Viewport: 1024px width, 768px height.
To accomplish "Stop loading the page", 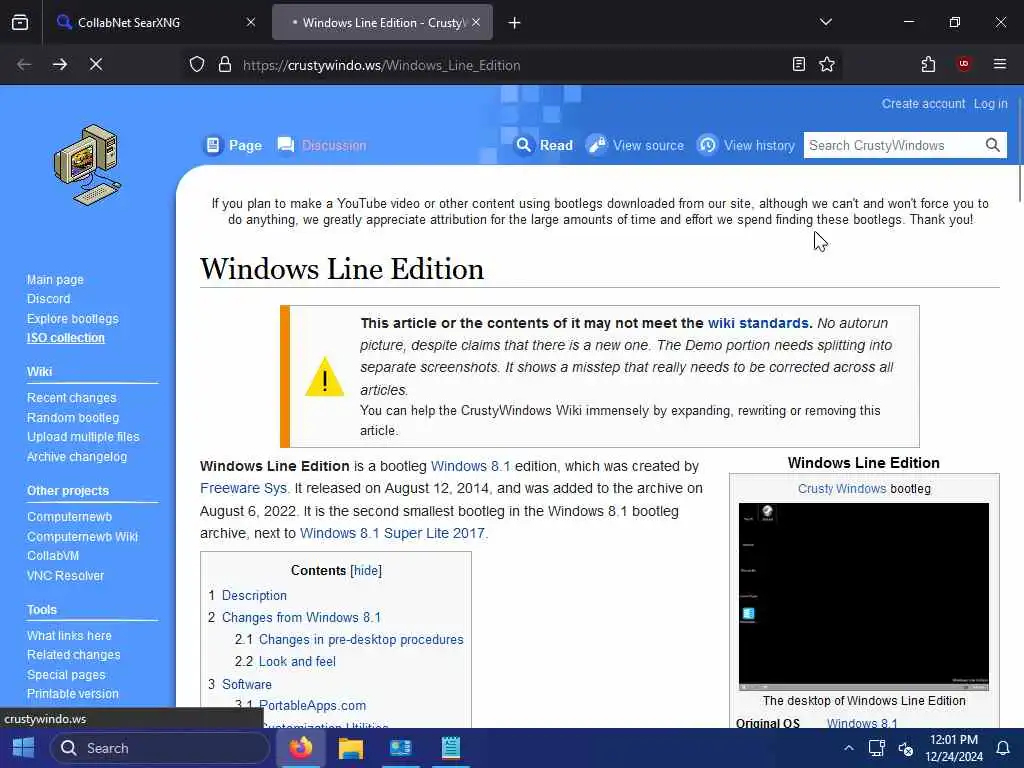I will pyautogui.click(x=96, y=64).
